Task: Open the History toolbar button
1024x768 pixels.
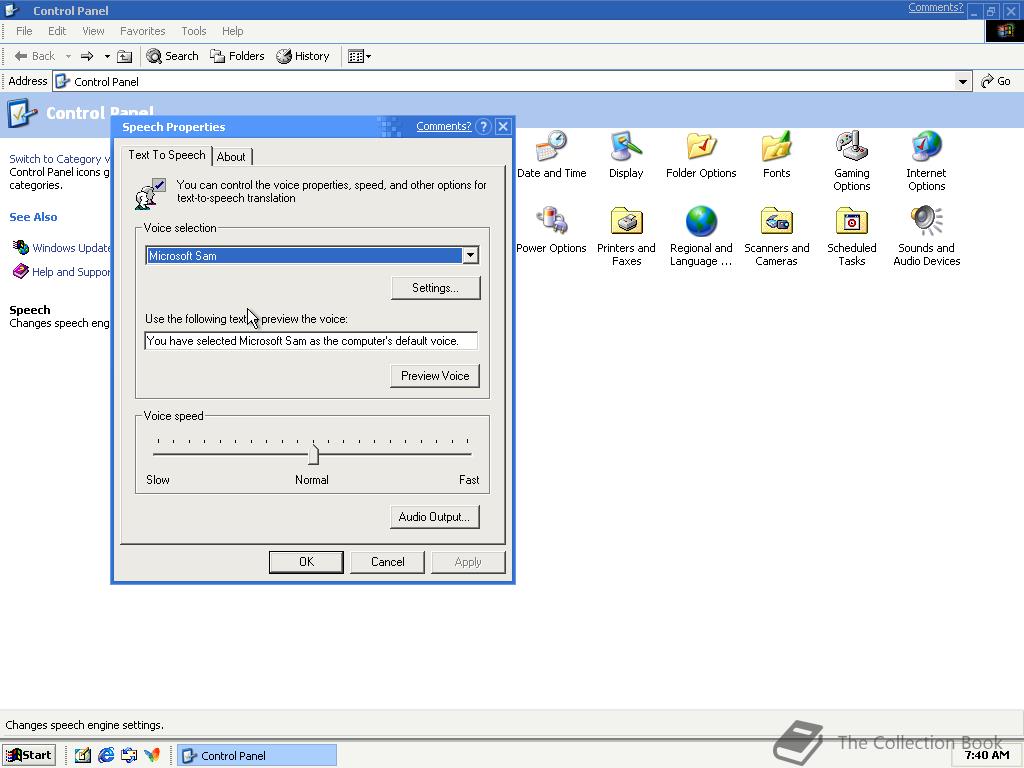Action: click(302, 56)
